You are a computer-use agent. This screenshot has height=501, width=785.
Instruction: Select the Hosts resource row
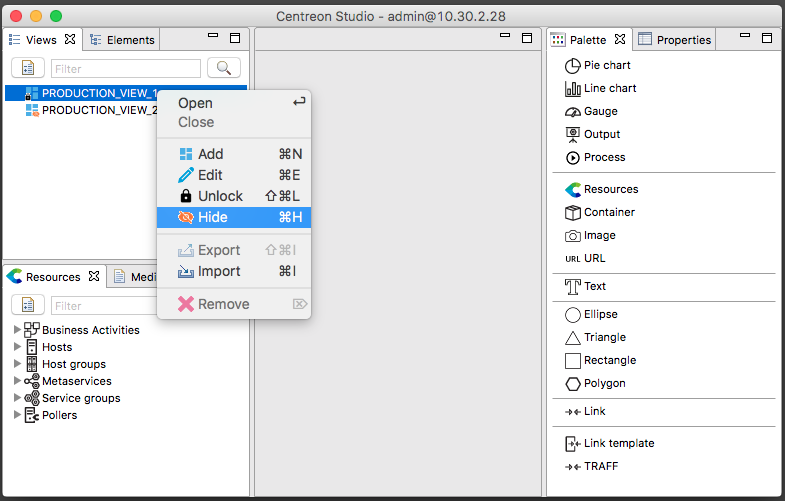pyautogui.click(x=49, y=347)
